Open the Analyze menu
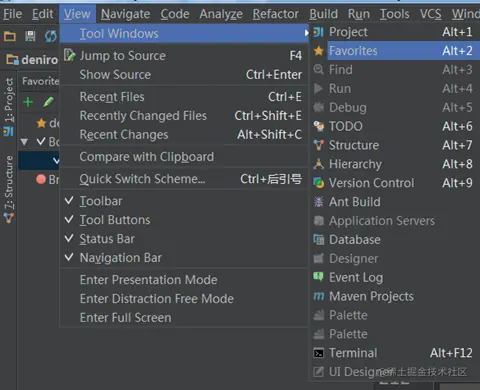This screenshot has height=390, width=480. coord(221,14)
